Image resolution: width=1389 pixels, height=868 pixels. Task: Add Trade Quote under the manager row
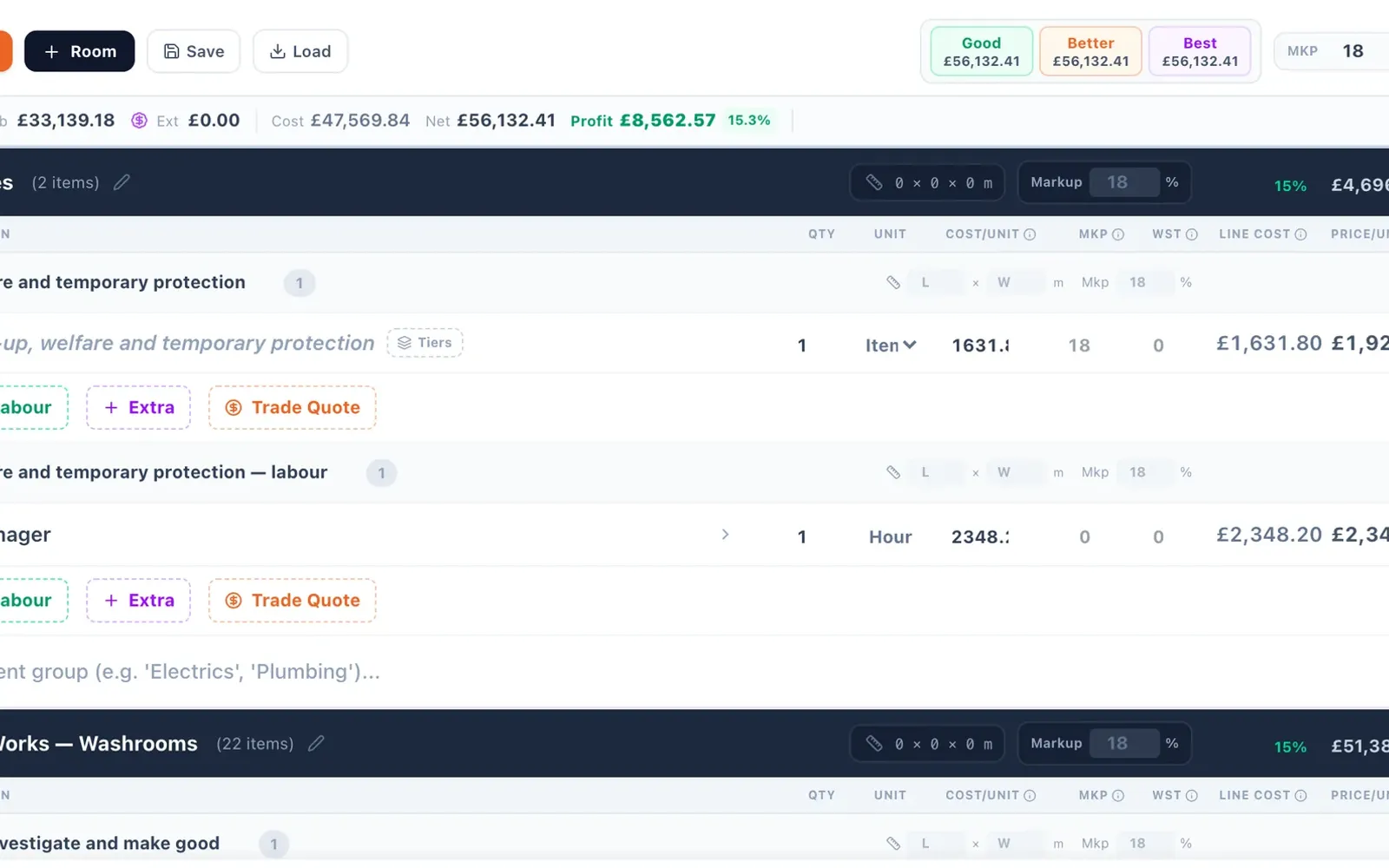point(292,600)
